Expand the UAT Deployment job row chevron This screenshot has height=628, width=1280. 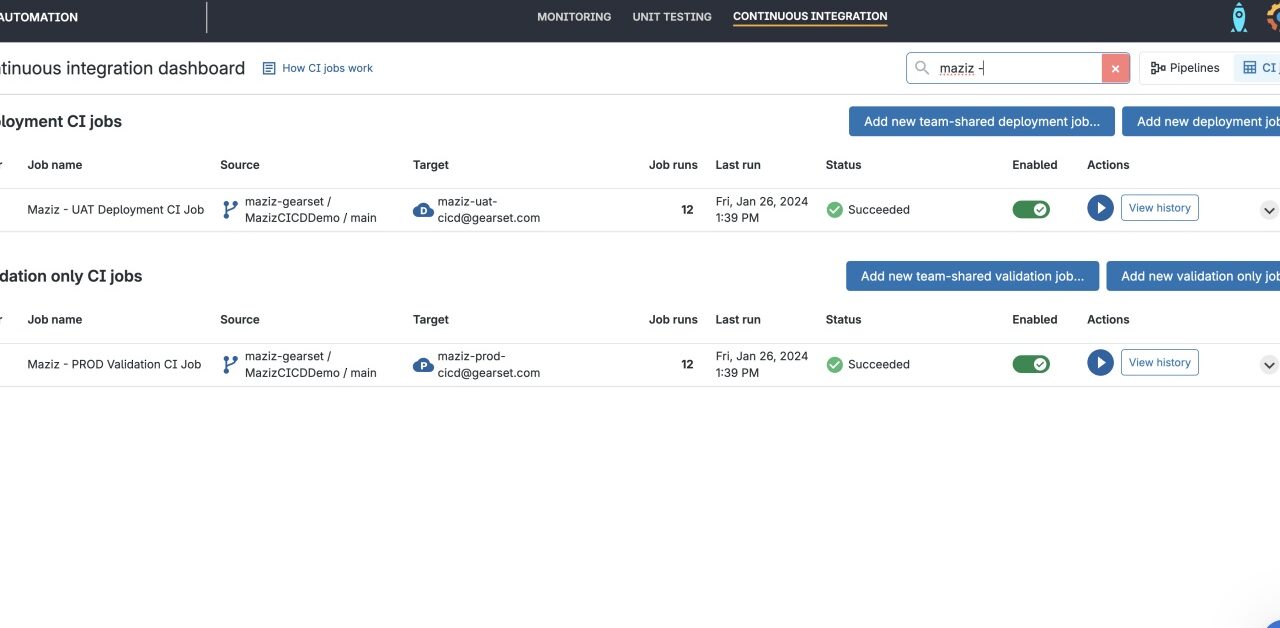1269,210
